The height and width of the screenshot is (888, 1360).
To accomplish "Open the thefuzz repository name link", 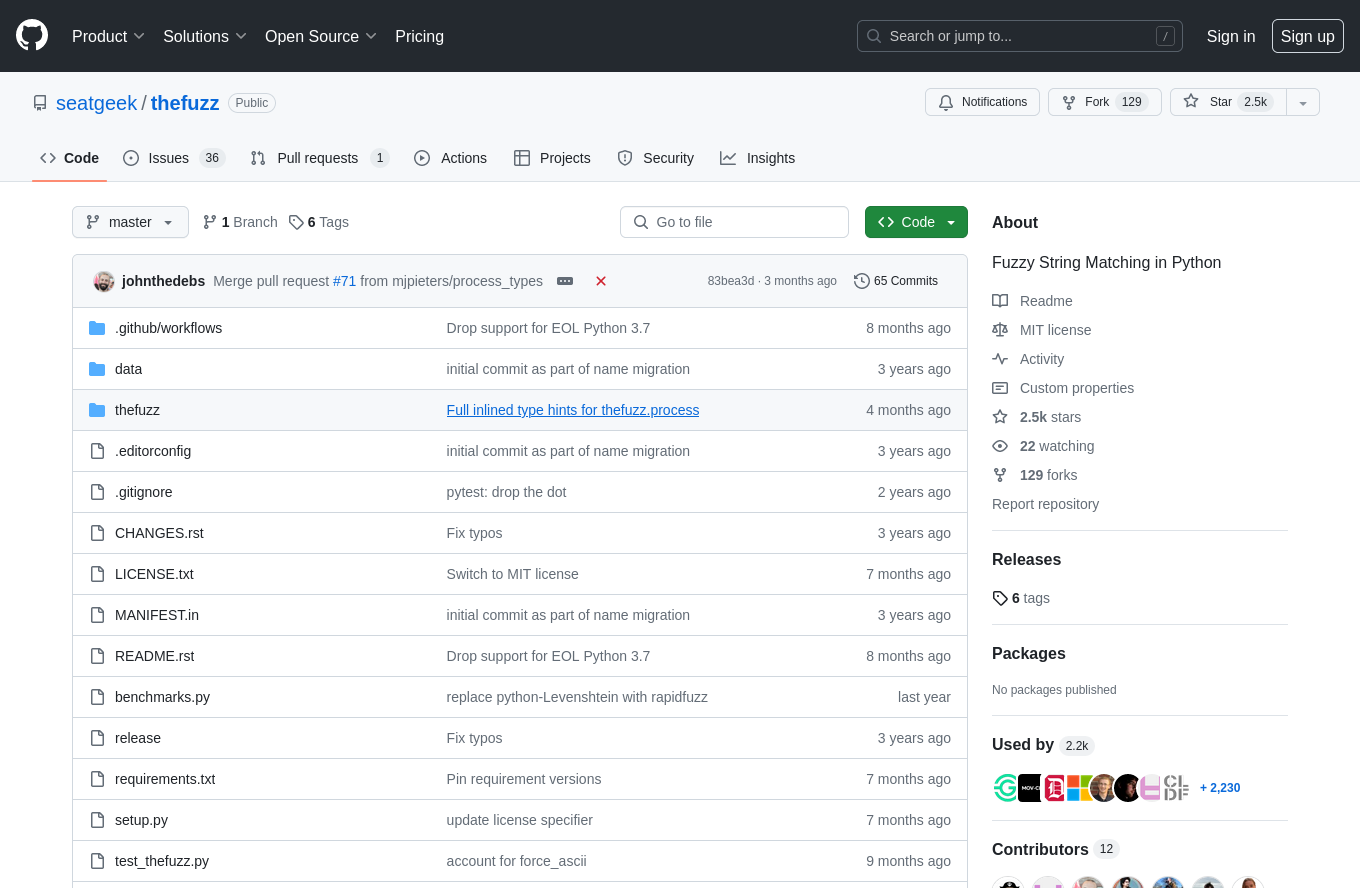I will click(x=185, y=103).
